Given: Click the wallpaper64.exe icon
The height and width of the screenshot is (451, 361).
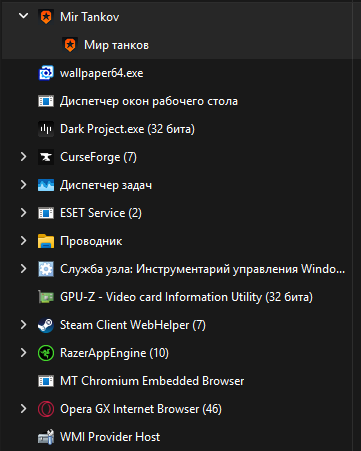Looking at the screenshot, I should click(46, 73).
